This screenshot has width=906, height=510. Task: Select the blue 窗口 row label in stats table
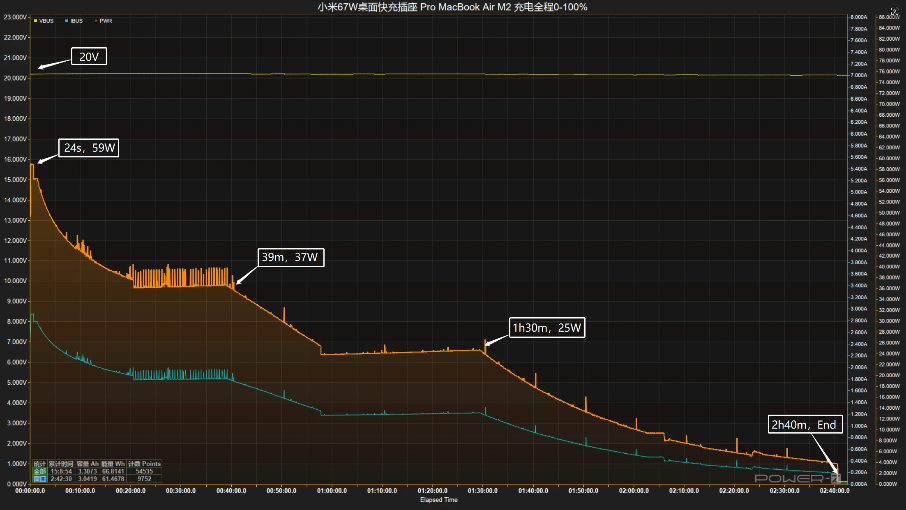point(39,479)
